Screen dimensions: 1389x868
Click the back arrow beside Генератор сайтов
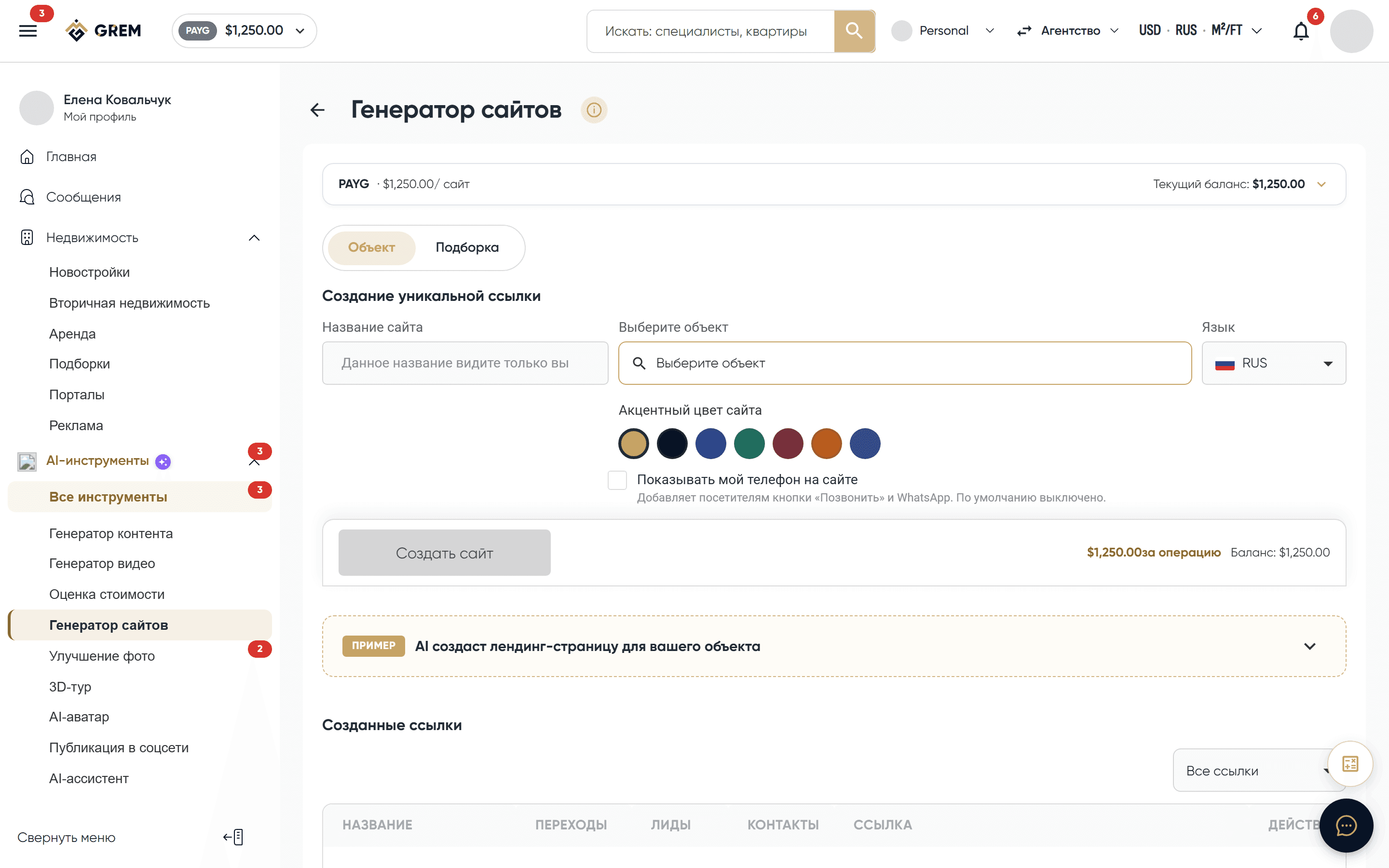[x=317, y=109]
